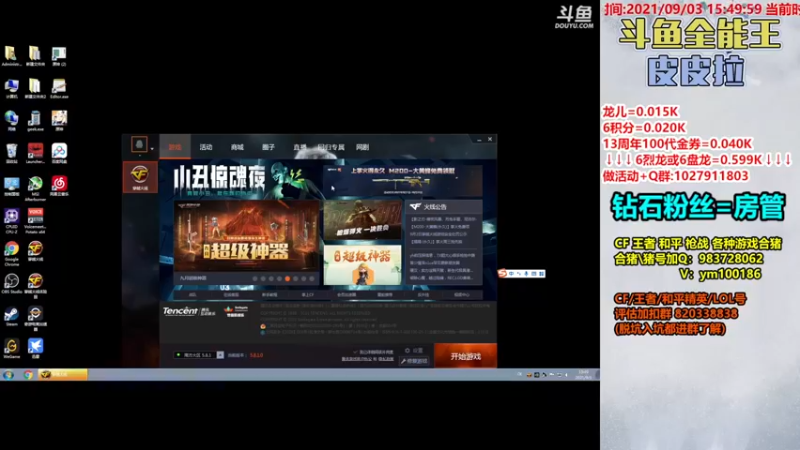Open the small cartoon 超级神器 thumbnail
Image resolution: width=800 pixels, height=450 pixels.
362,265
